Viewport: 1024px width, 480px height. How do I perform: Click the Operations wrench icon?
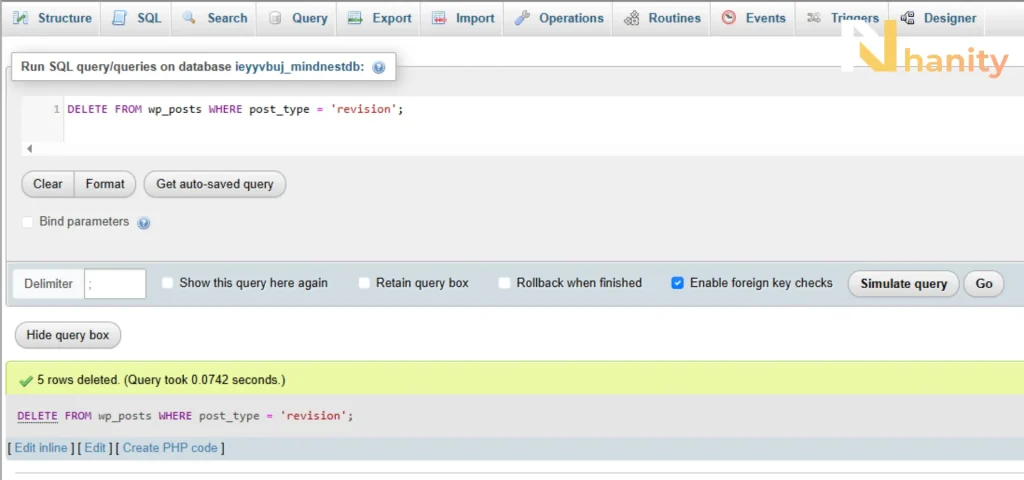coord(522,18)
